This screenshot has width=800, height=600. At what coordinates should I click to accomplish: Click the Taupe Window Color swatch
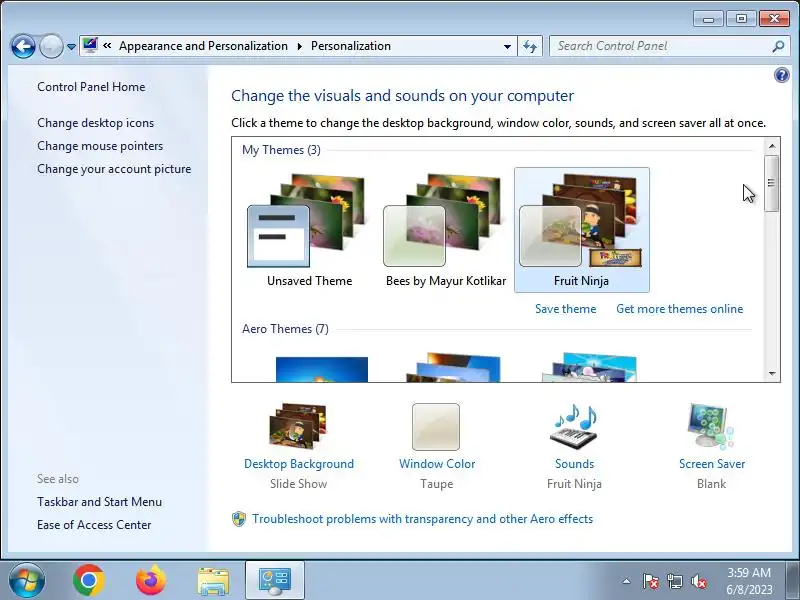click(436, 427)
